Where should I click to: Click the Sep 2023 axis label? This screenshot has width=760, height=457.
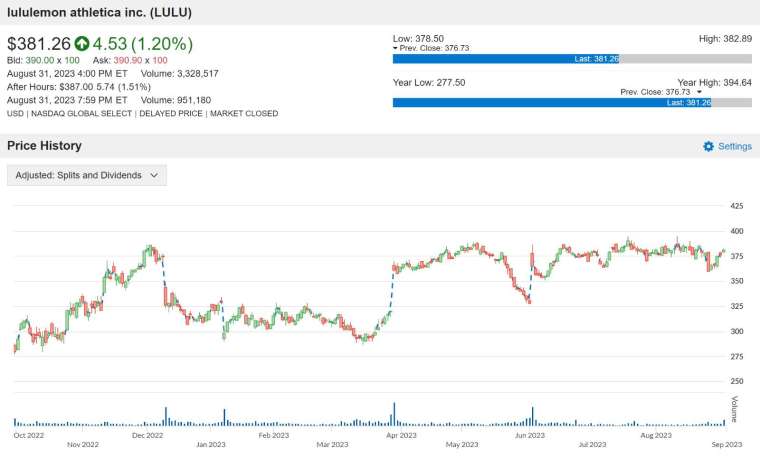pos(727,444)
